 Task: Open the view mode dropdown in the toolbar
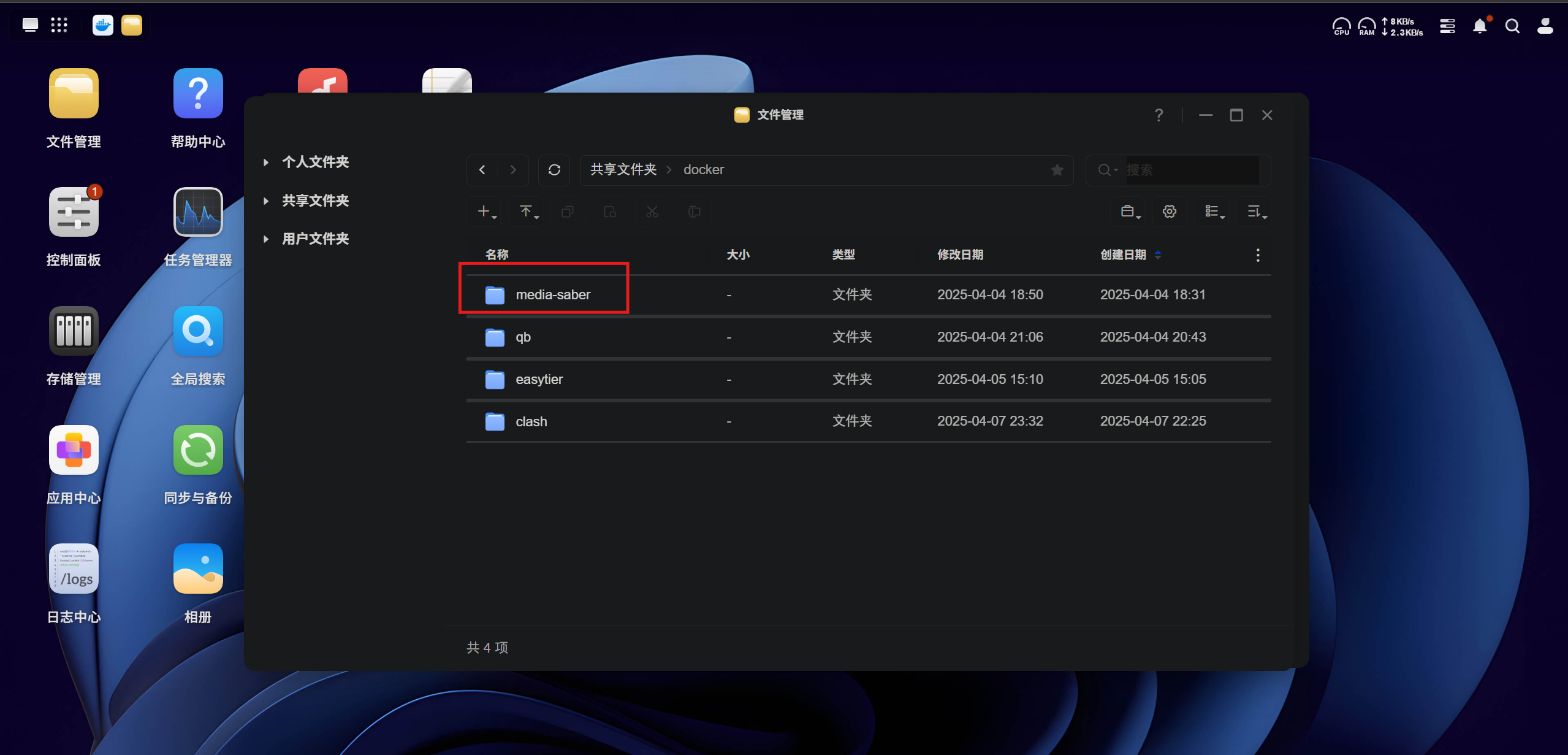click(1212, 212)
